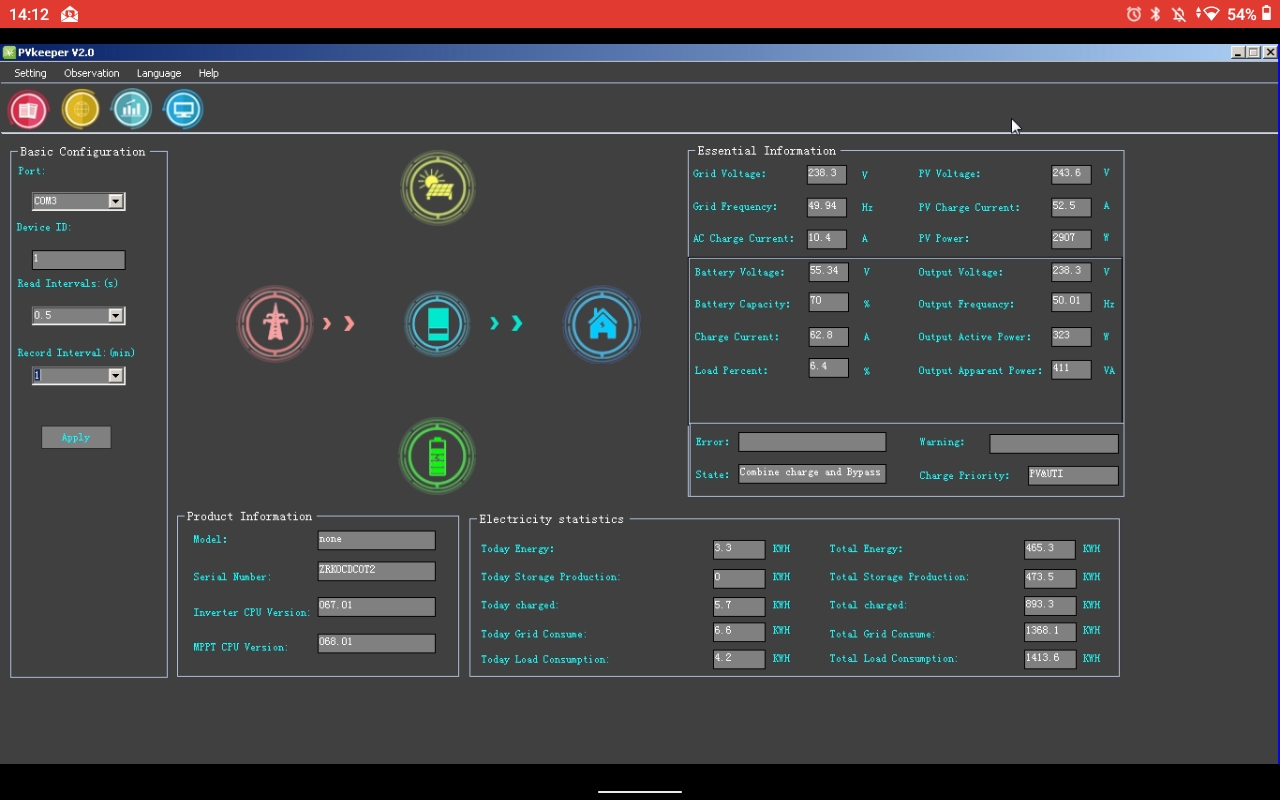1280x800 pixels.
Task: Click the green battery icon
Action: click(x=437, y=456)
